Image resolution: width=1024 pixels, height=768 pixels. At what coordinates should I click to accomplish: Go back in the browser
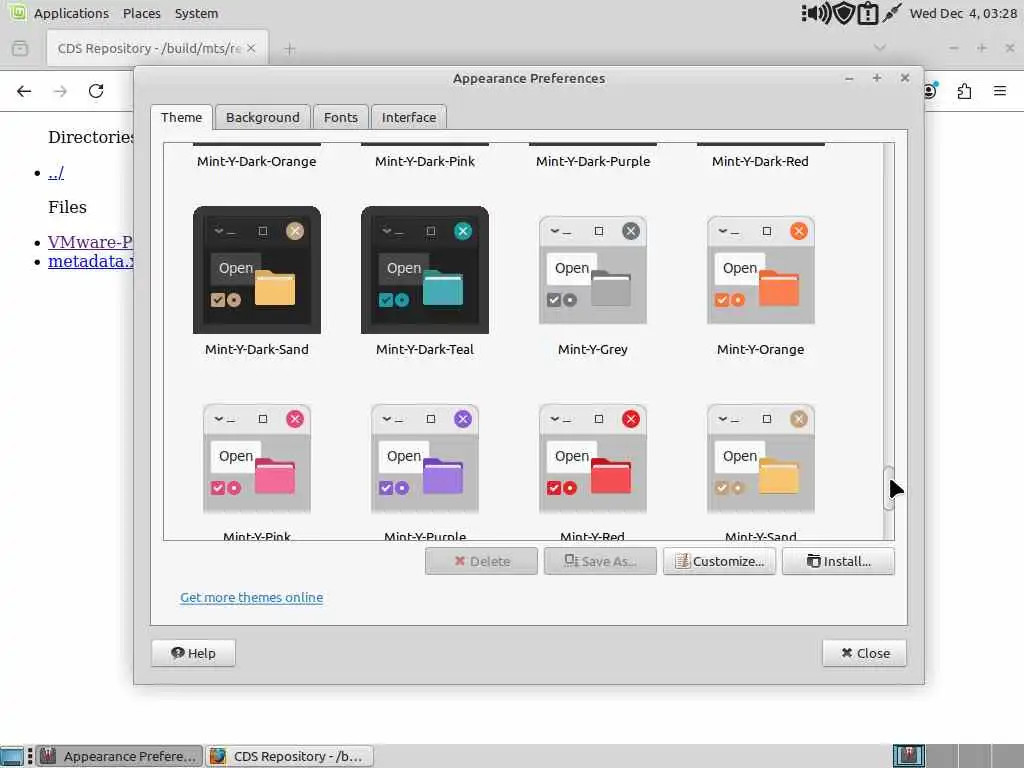point(24,91)
